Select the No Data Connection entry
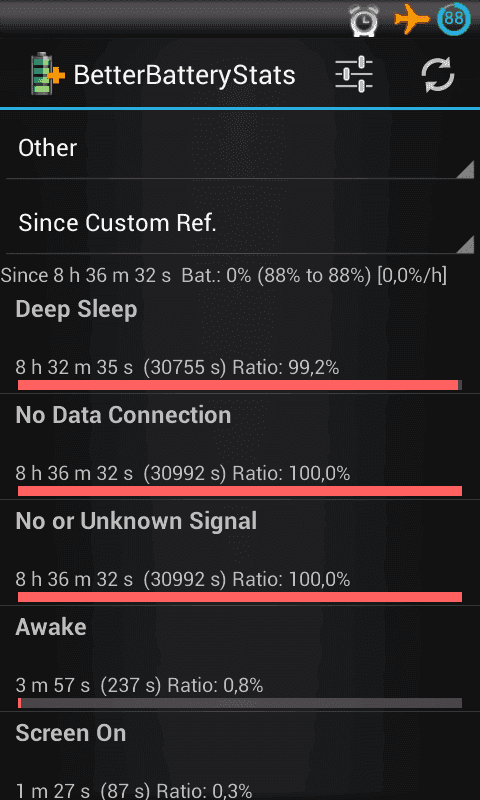 [240, 447]
